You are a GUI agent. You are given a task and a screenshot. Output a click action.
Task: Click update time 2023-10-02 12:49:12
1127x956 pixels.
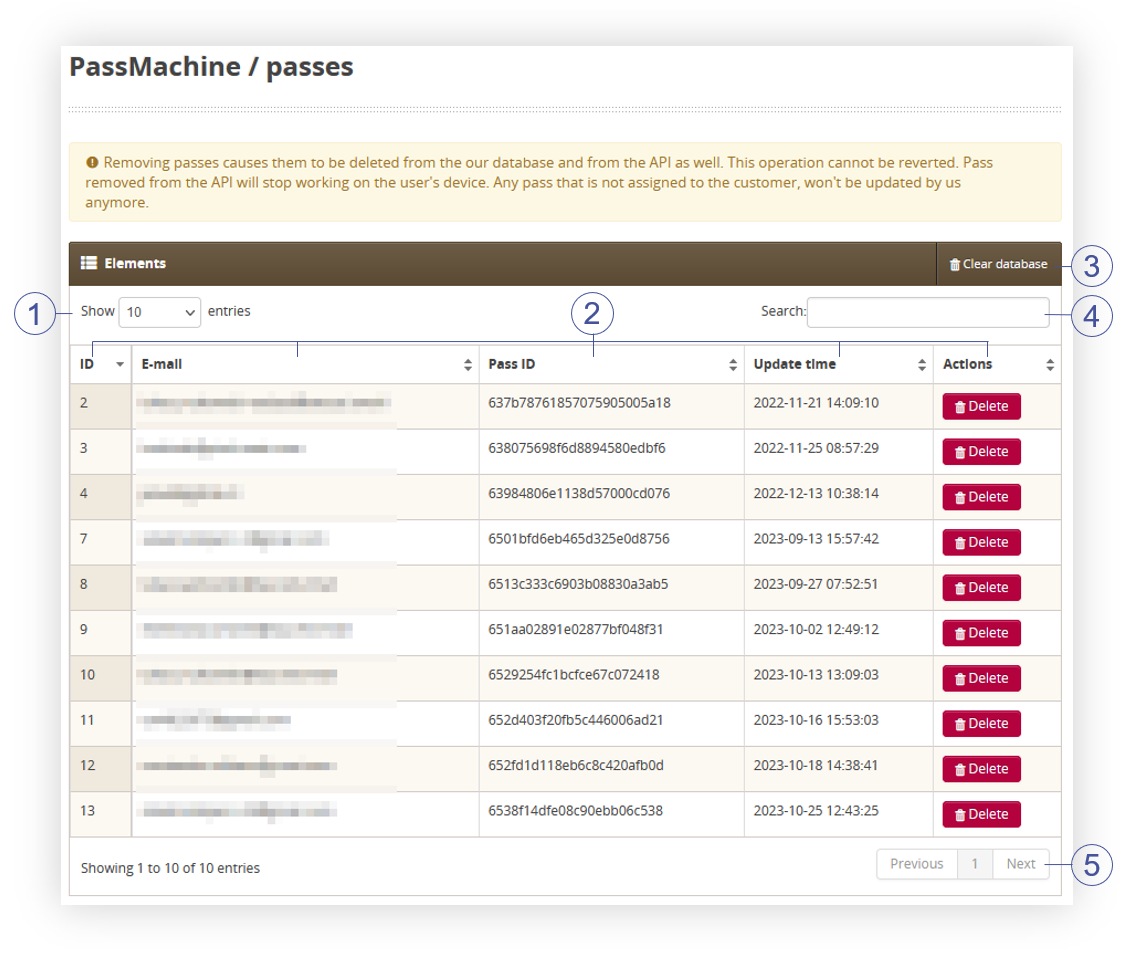pos(816,629)
